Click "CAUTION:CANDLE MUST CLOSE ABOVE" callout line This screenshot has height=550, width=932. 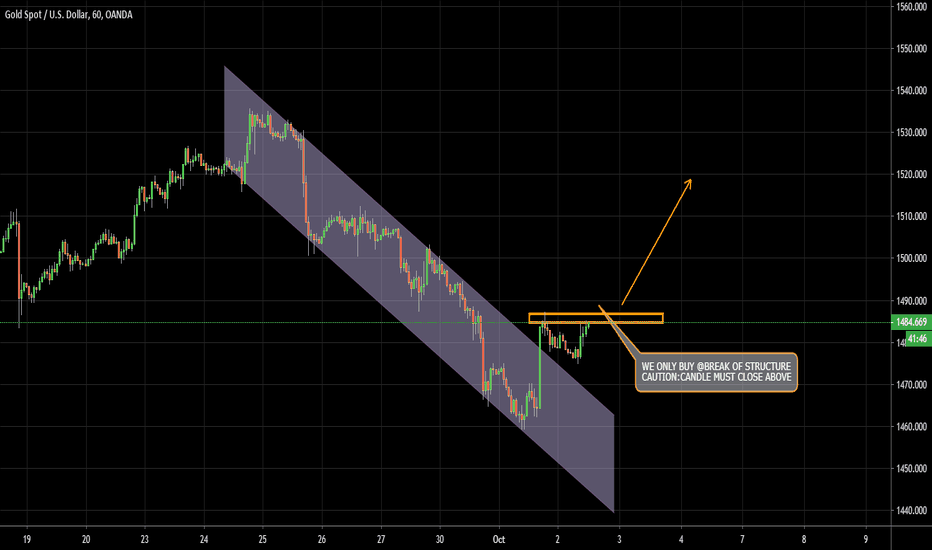point(716,377)
